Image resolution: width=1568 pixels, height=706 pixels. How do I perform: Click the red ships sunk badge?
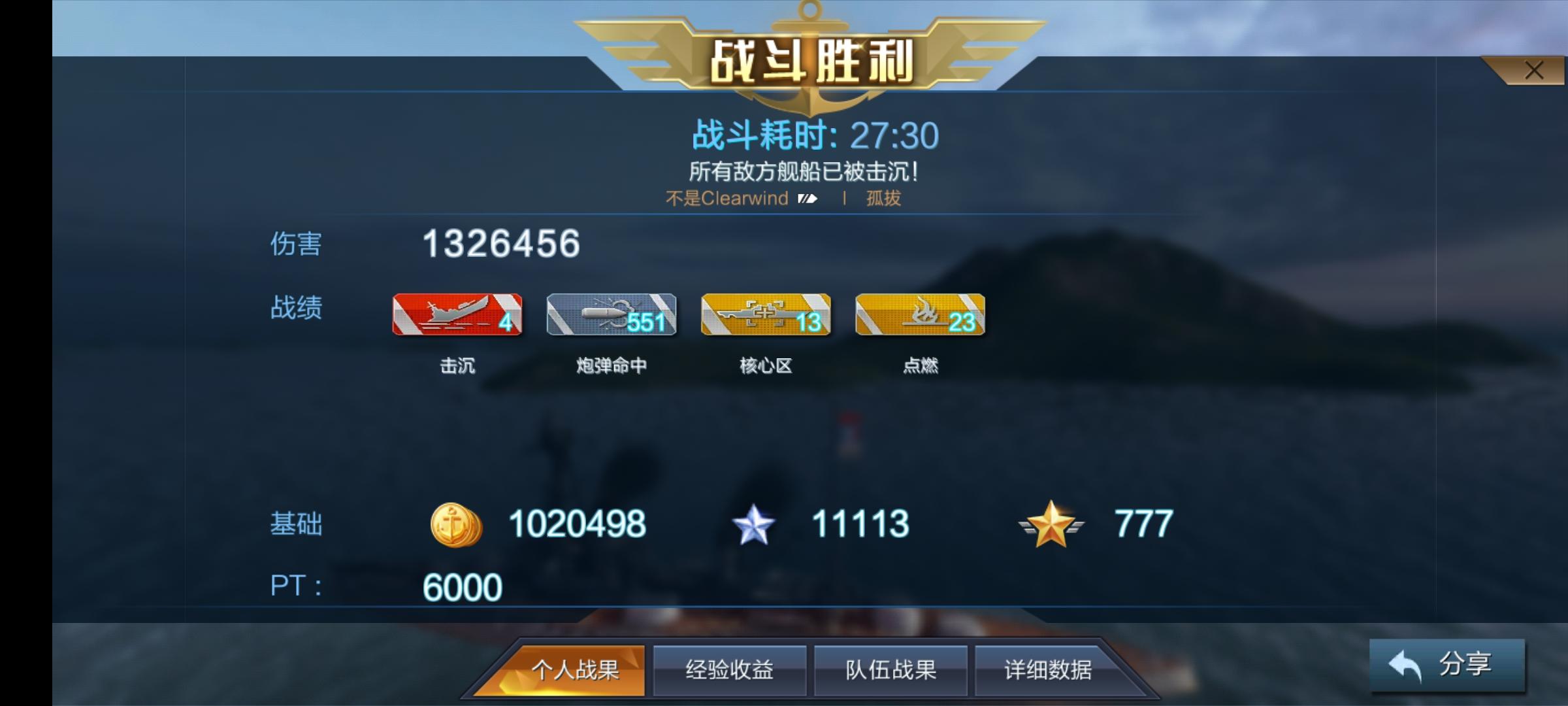pyautogui.click(x=457, y=314)
